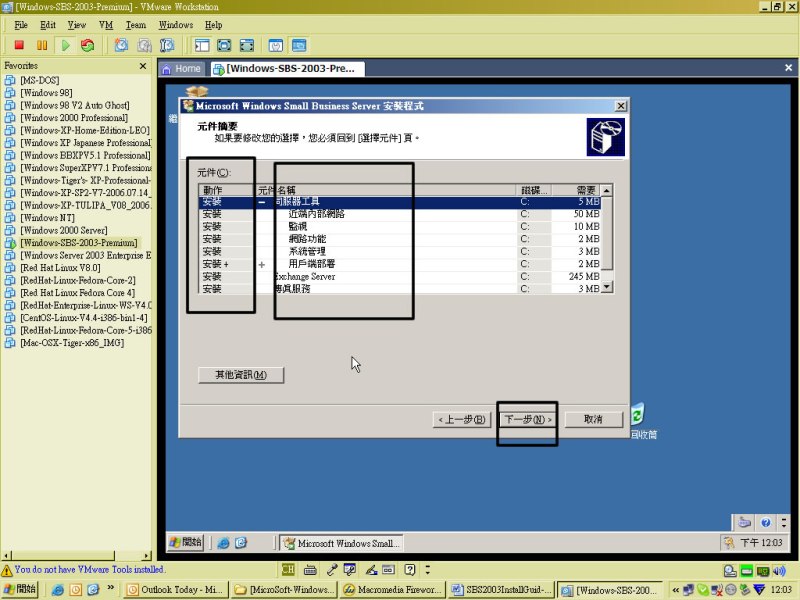Click the 動作 column header
The width and height of the screenshot is (800, 600).
pos(227,190)
